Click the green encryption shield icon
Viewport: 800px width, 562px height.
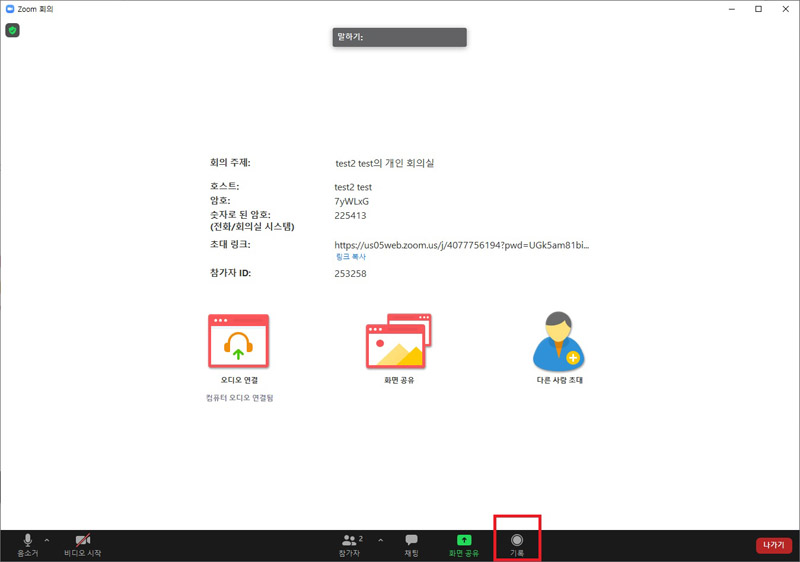pyautogui.click(x=12, y=31)
